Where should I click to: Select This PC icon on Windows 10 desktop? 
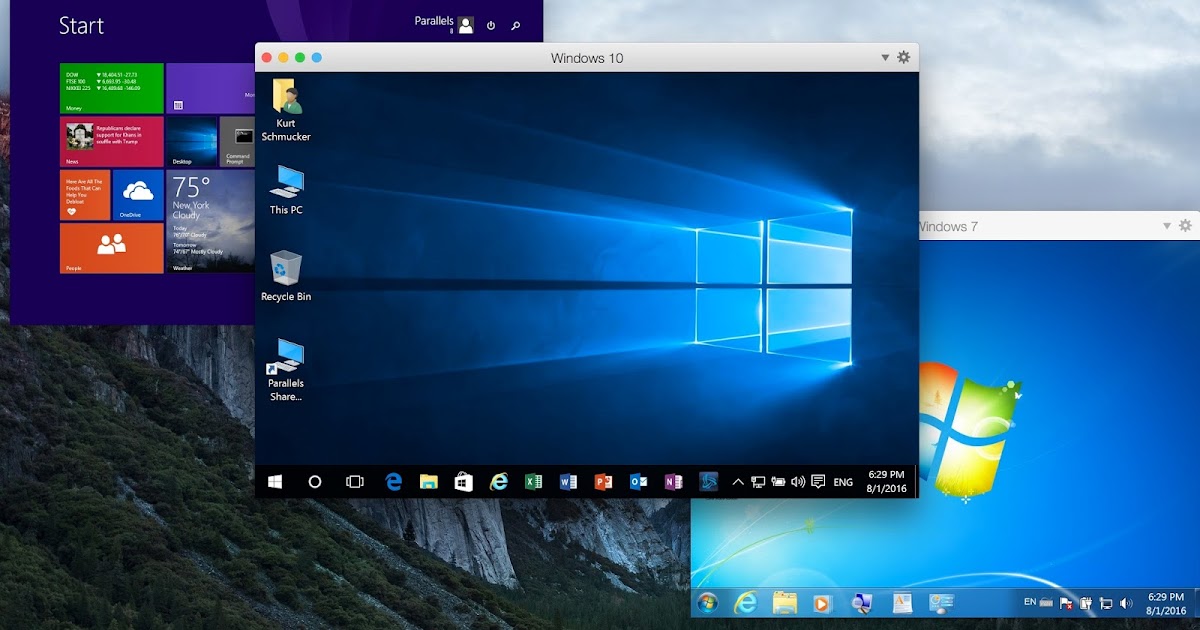[286, 190]
